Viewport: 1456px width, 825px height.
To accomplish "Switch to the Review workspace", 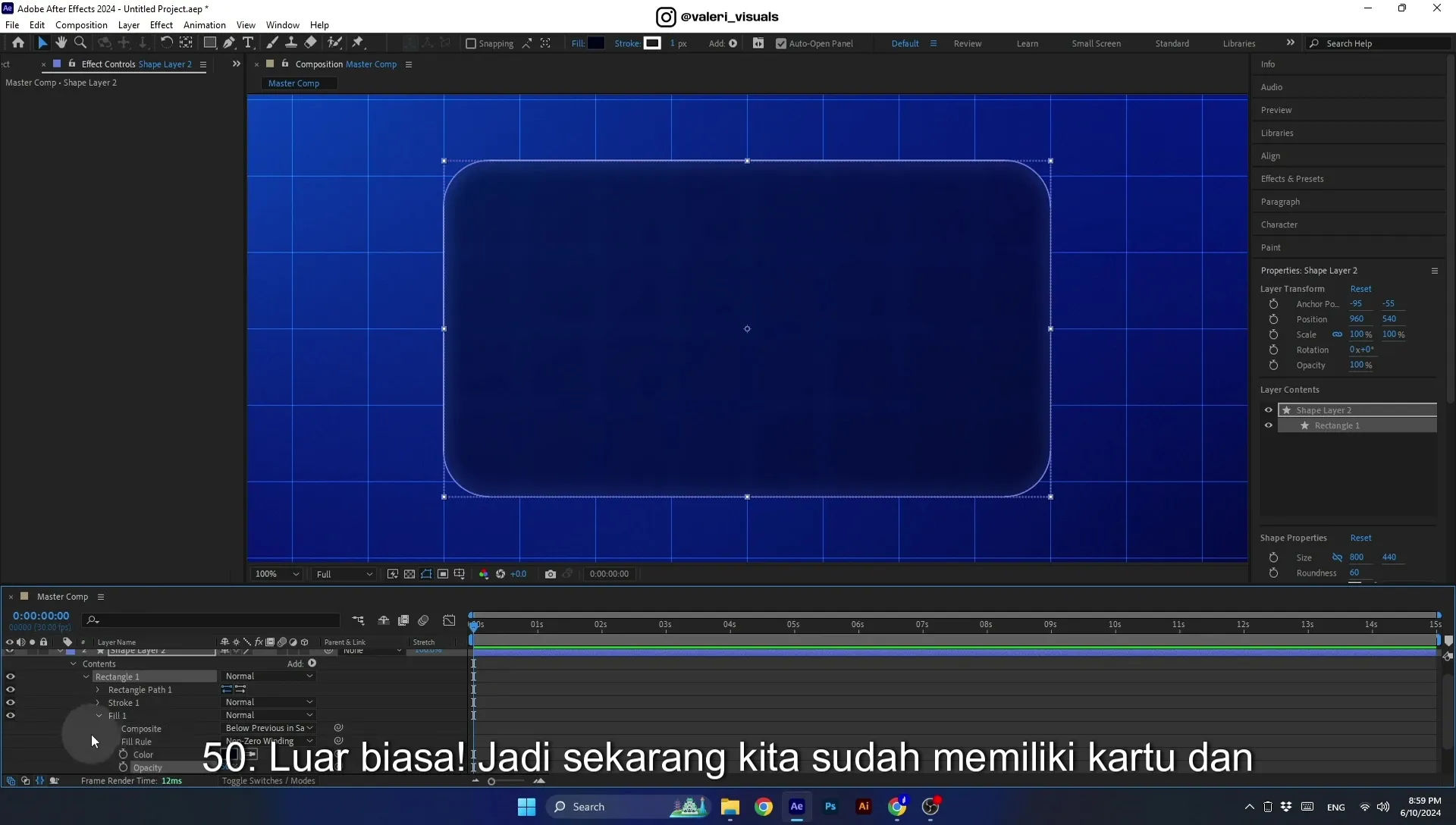I will pyautogui.click(x=968, y=44).
